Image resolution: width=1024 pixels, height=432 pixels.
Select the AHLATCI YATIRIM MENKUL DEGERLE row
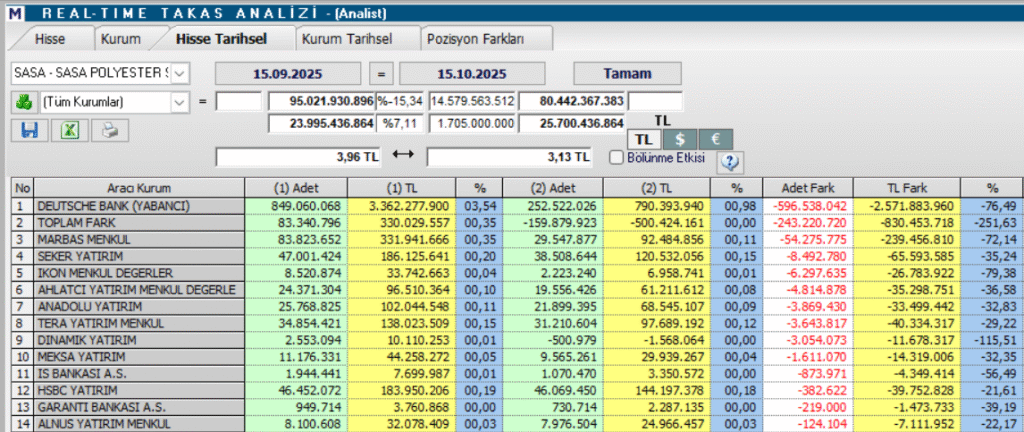click(517, 290)
